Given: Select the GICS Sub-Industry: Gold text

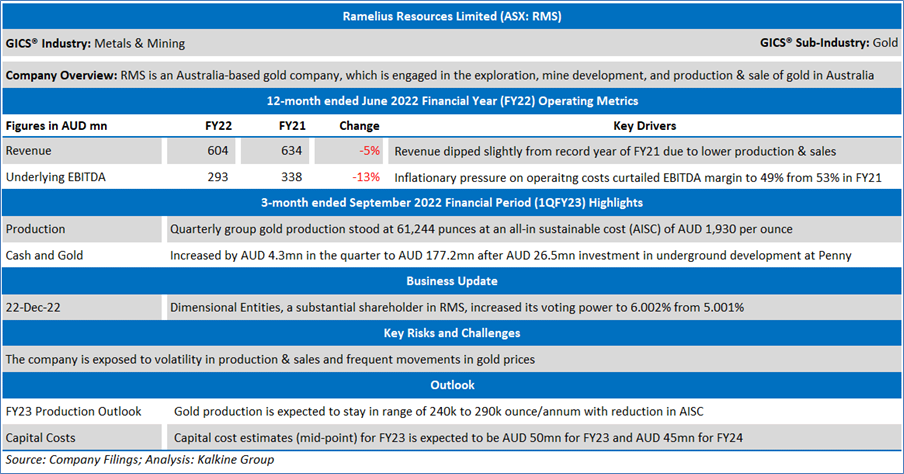Looking at the screenshot, I should tap(828, 43).
